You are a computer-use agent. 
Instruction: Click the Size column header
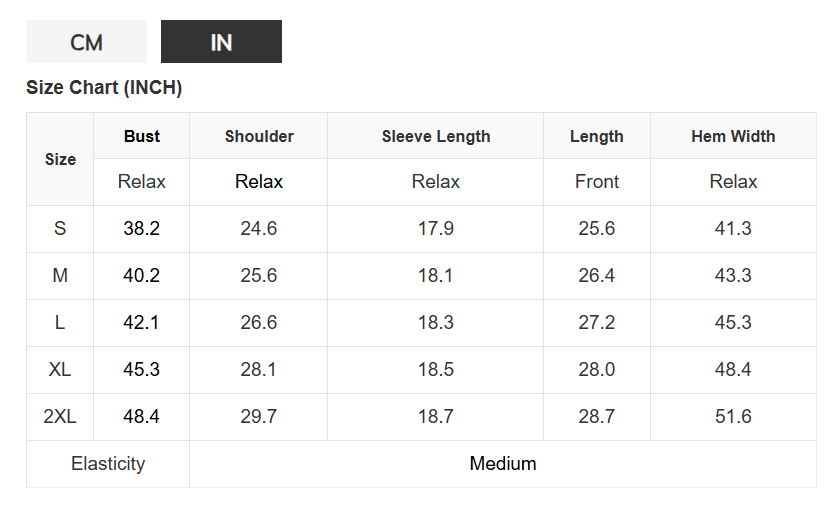tap(60, 159)
